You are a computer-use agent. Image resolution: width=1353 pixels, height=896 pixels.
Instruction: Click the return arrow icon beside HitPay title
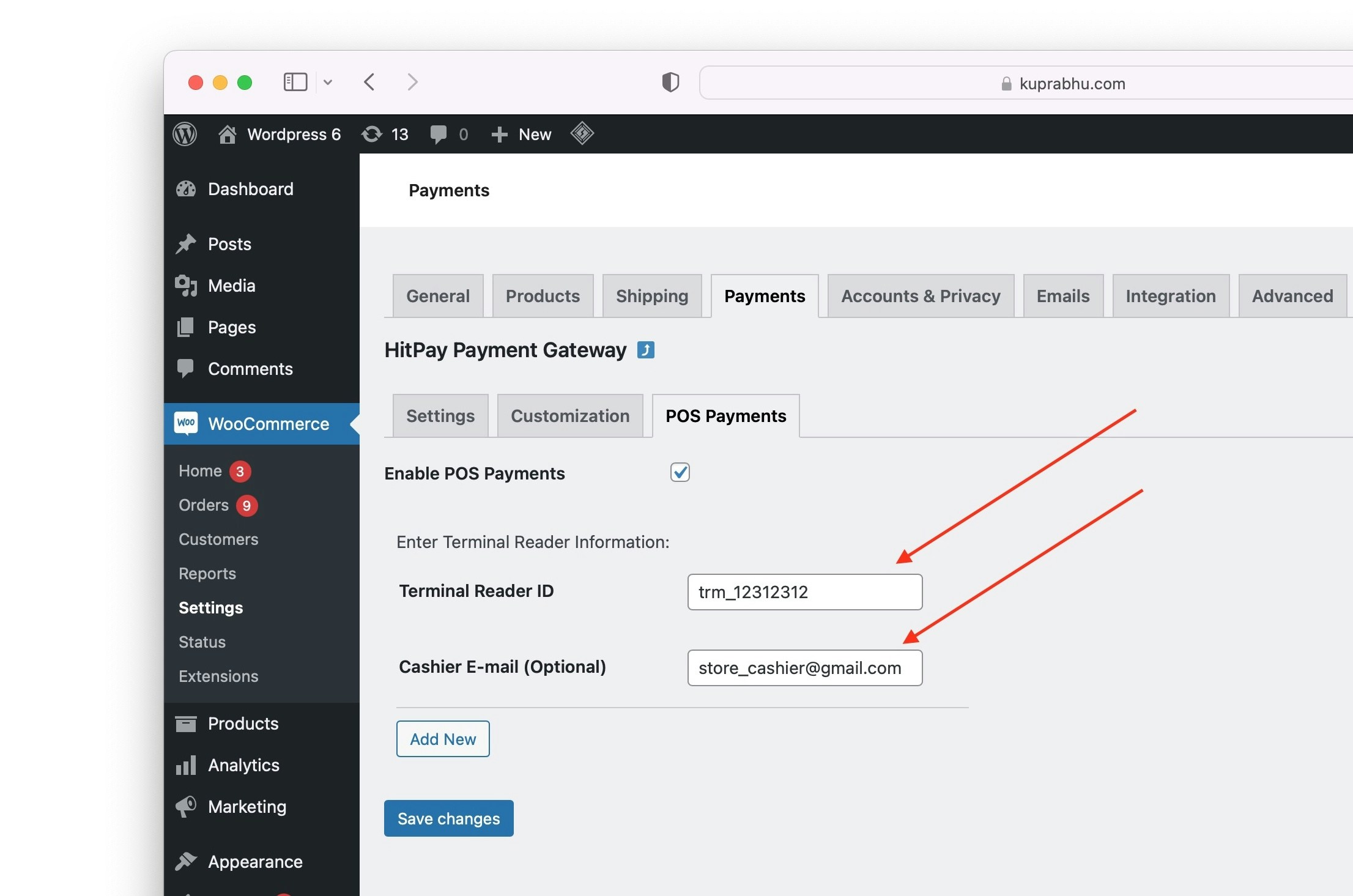[x=646, y=350]
